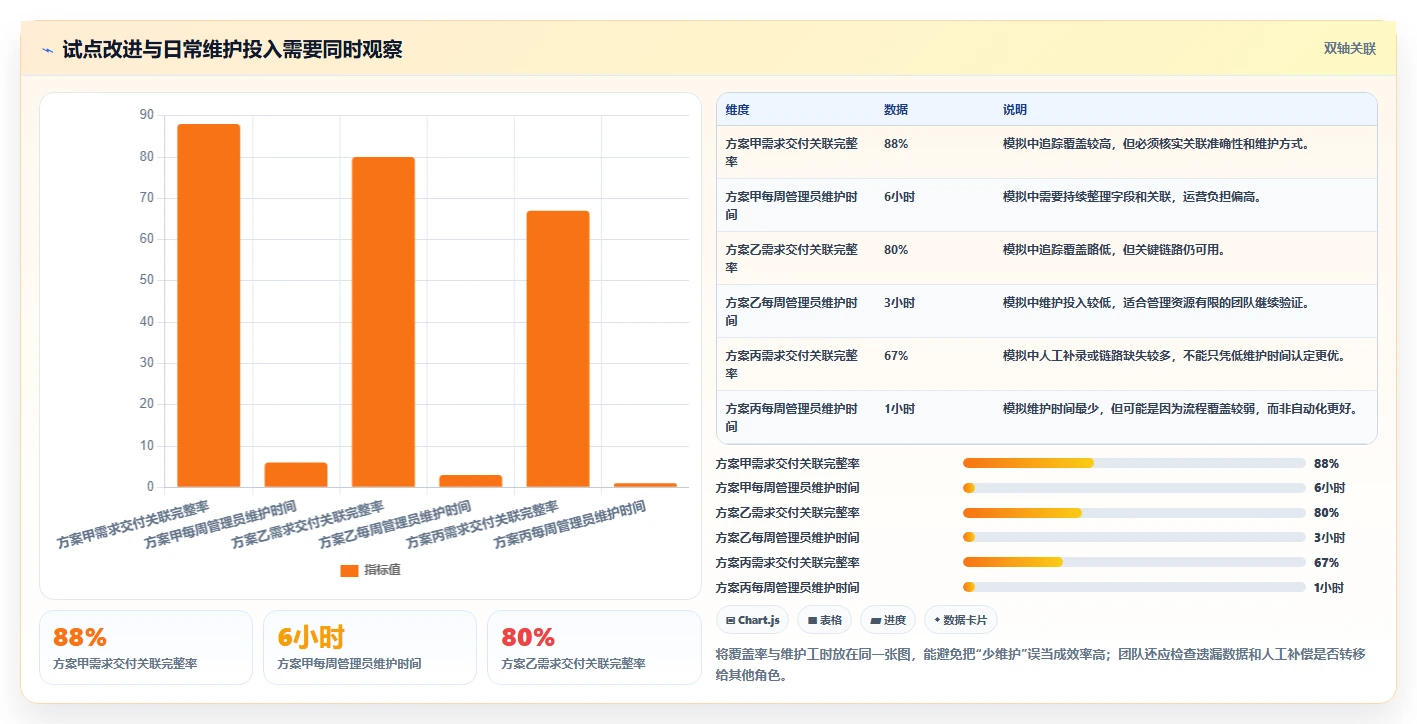
Task: Click the 6小时 progress bar for 方案甲每周管理员维护时间
Action: point(1134,488)
